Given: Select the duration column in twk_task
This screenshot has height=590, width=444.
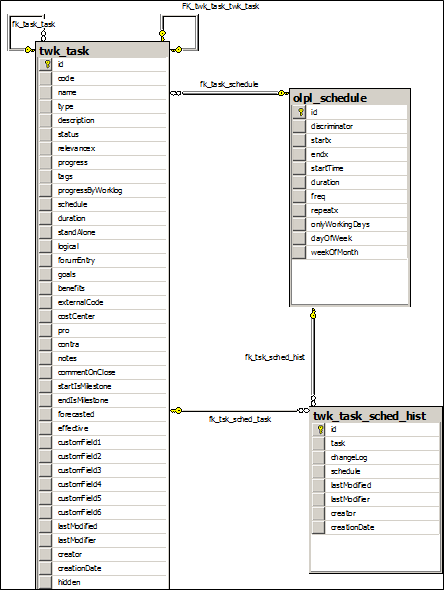Looking at the screenshot, I should coord(103,218).
